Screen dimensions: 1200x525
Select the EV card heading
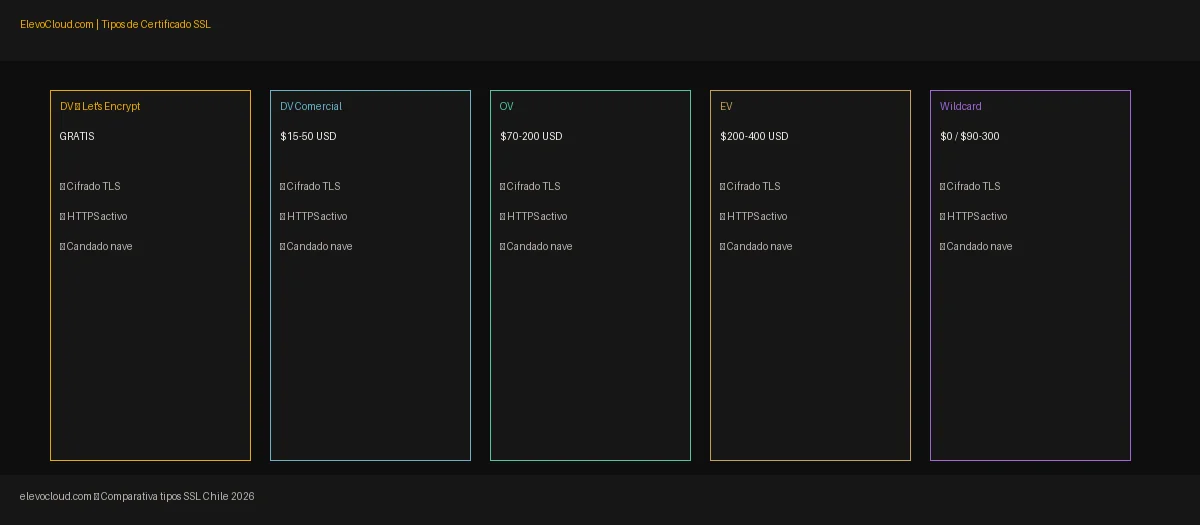[x=726, y=106]
